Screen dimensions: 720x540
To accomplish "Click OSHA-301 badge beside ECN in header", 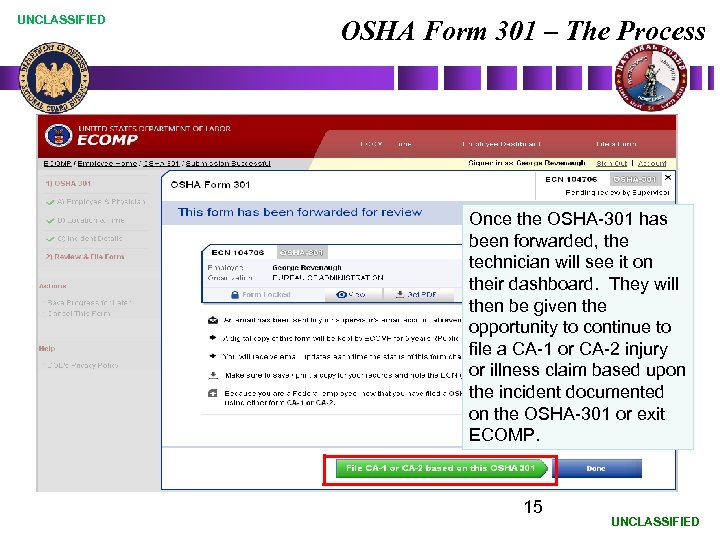I will pyautogui.click(x=635, y=179).
